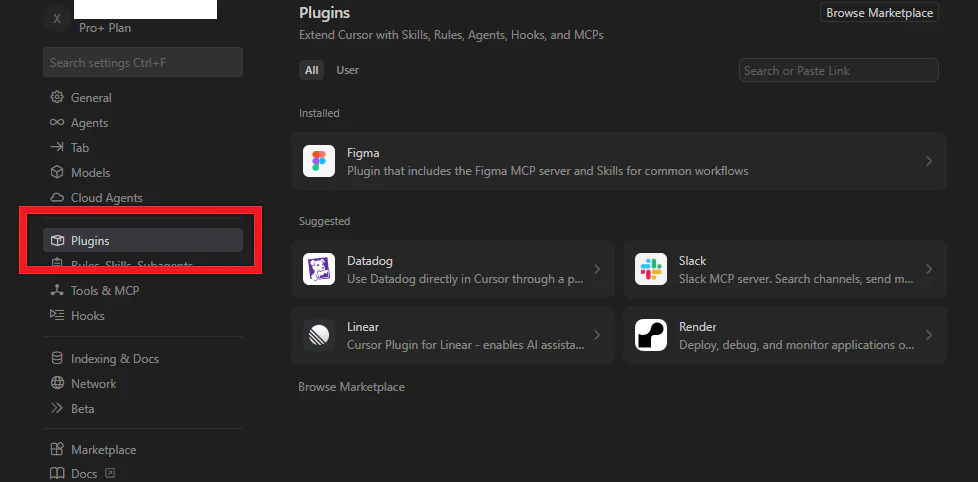Image resolution: width=978 pixels, height=482 pixels.
Task: Click the Browse Marketplace link below suggestions
Action: point(351,387)
